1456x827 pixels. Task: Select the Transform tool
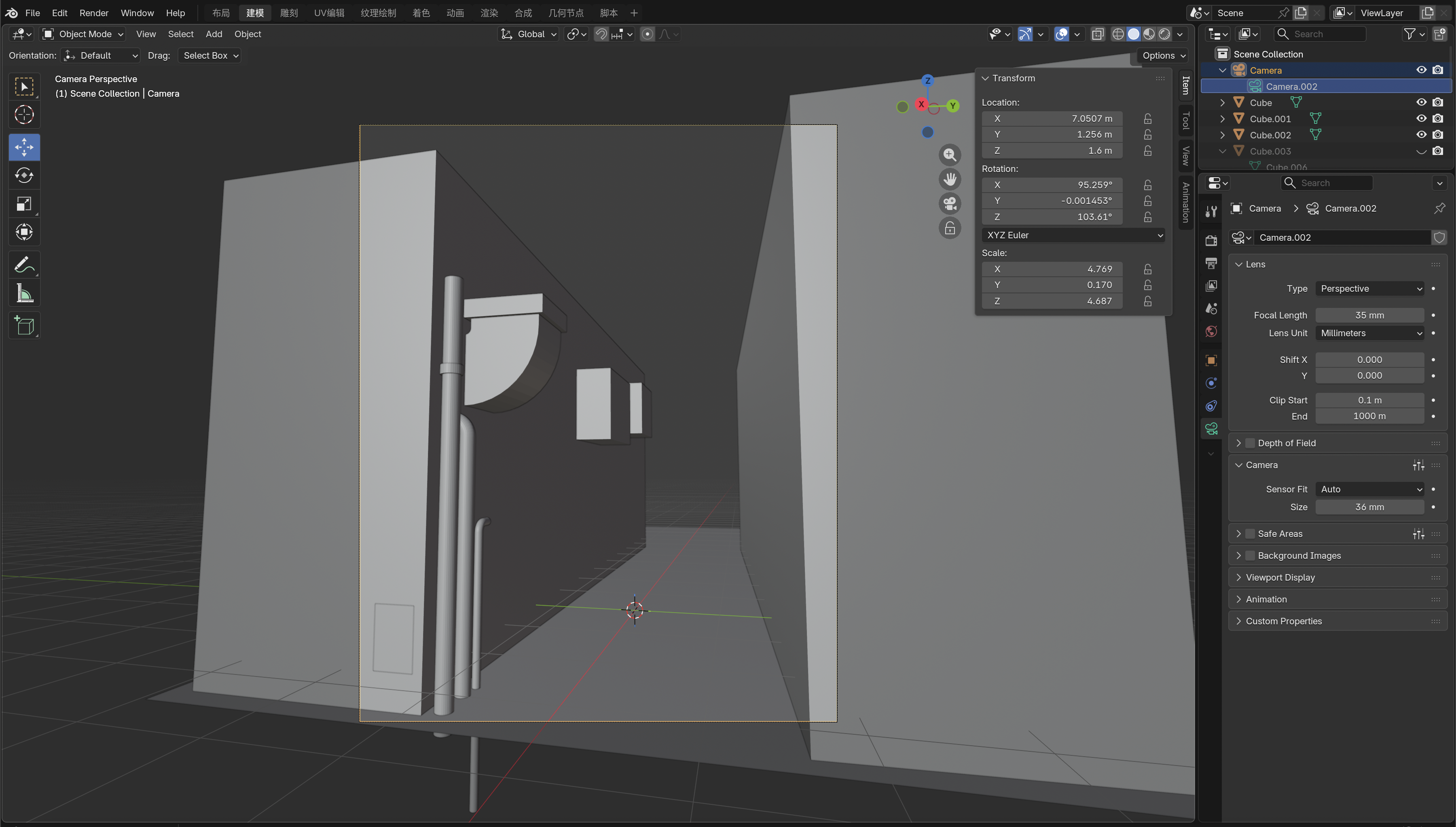tap(24, 232)
